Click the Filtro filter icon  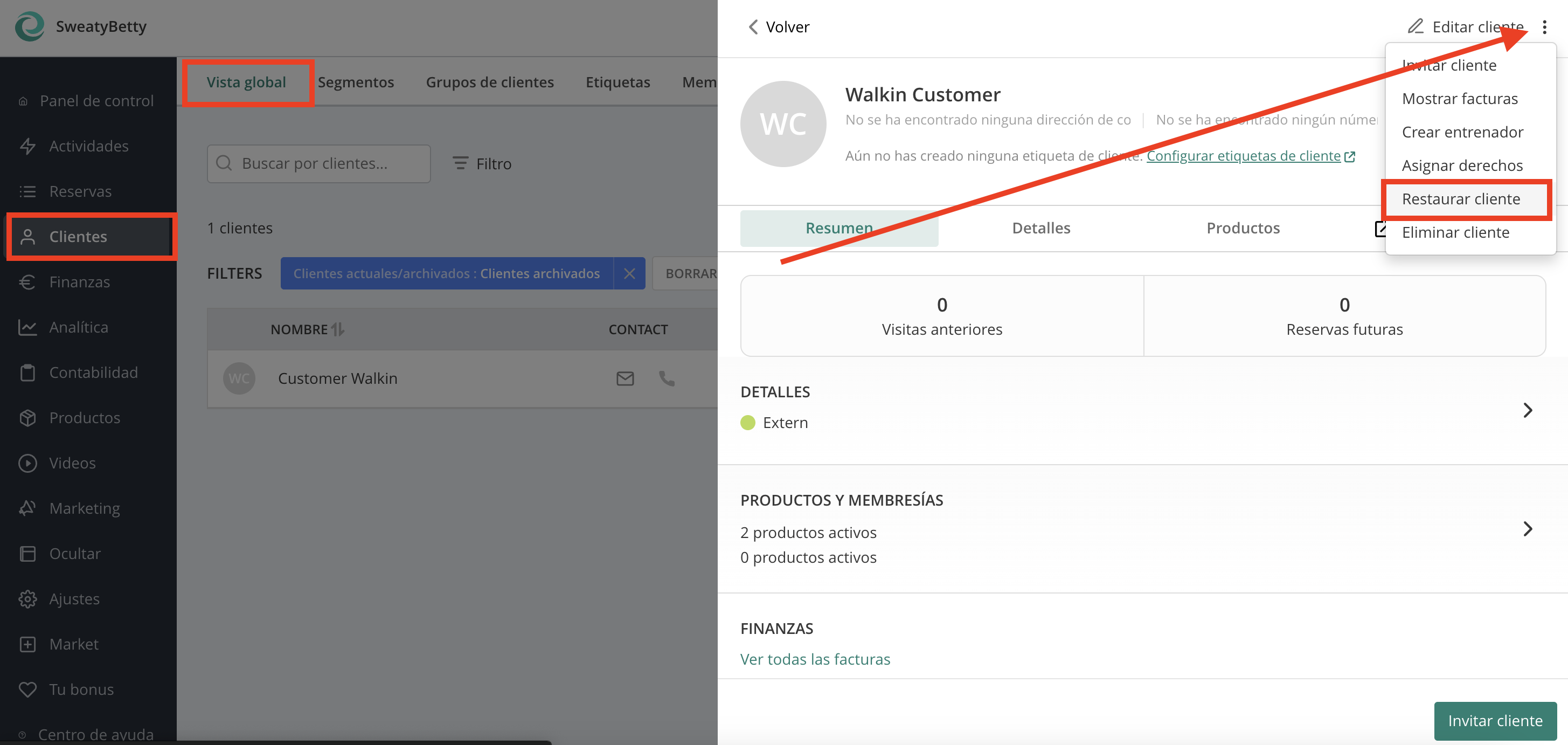[x=460, y=163]
